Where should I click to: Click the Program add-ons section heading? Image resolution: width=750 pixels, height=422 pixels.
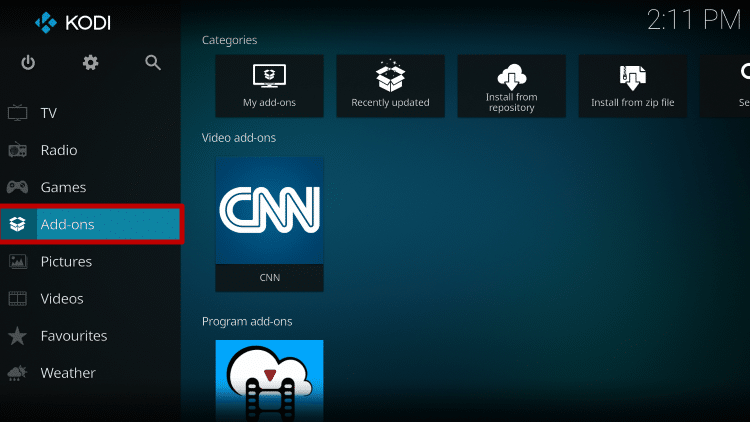[247, 322]
